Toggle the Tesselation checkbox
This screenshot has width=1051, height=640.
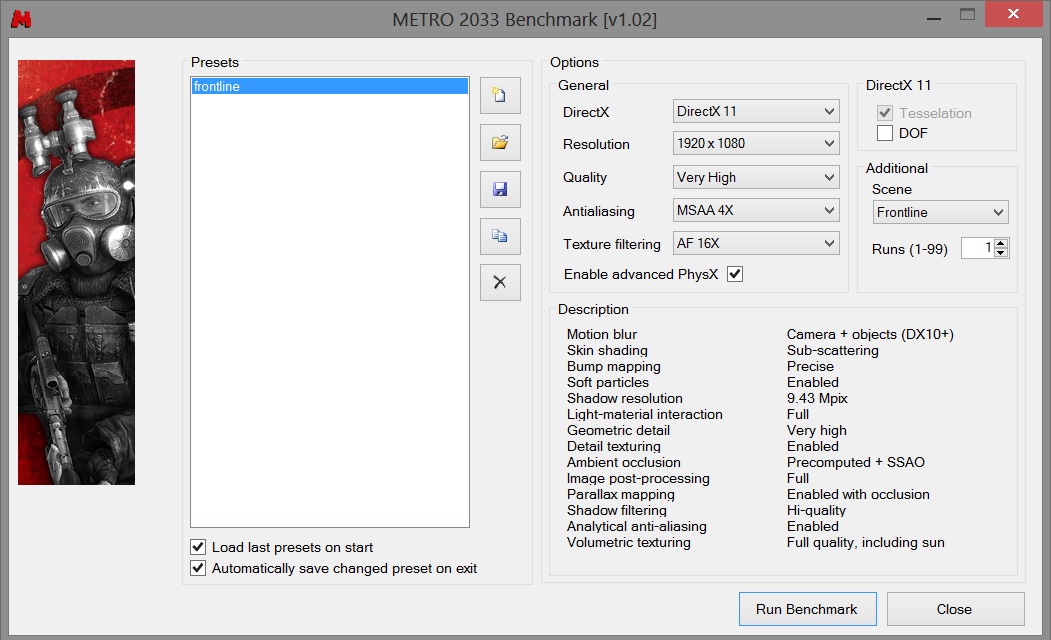[885, 113]
